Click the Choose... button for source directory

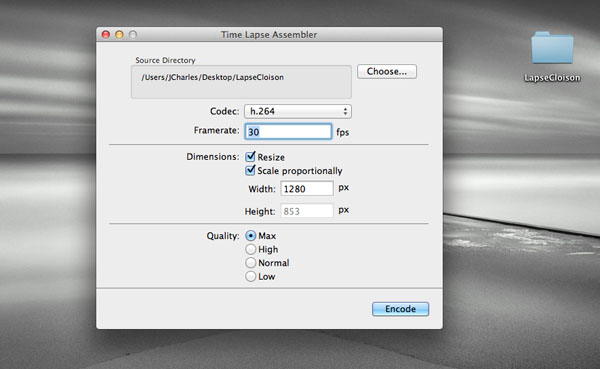click(387, 72)
